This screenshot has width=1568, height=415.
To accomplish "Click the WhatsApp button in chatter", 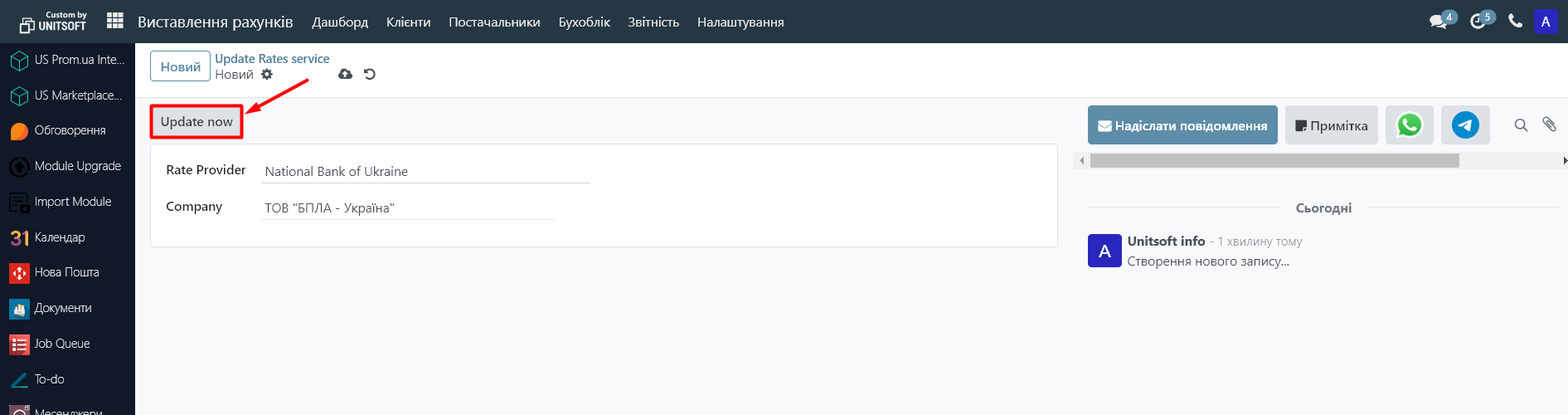I will (x=1409, y=125).
